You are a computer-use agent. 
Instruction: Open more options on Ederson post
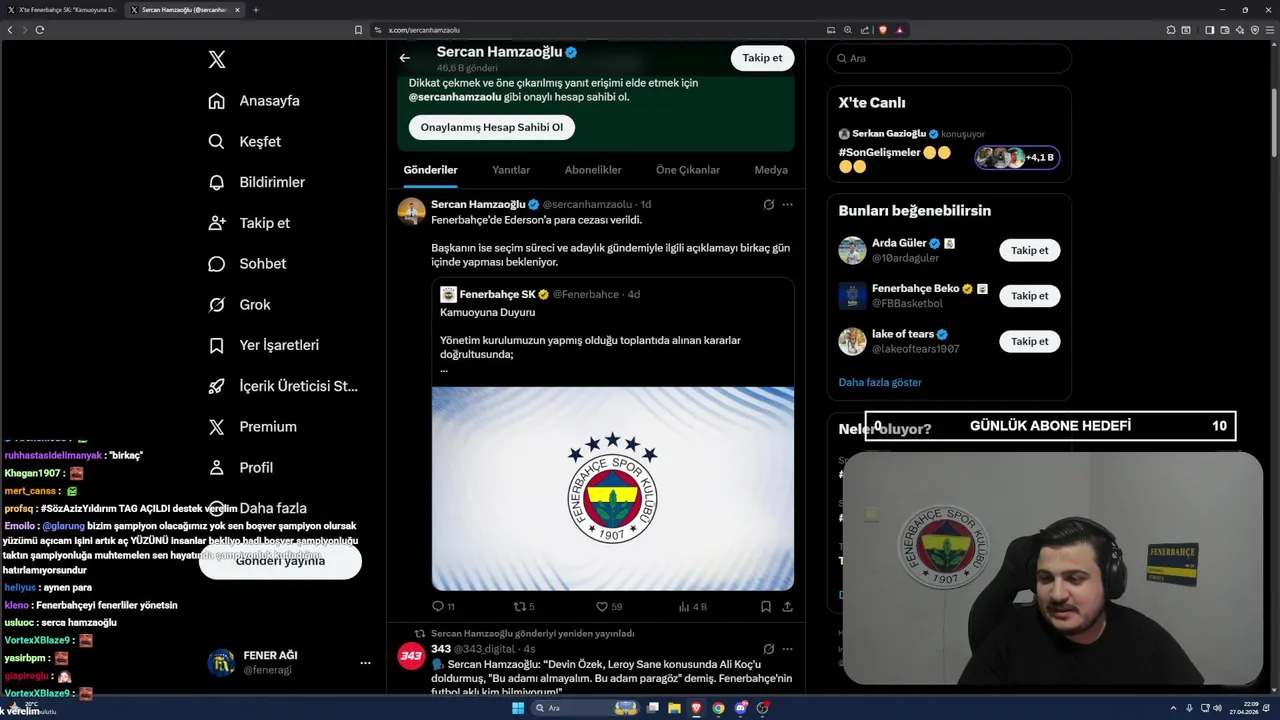pos(787,205)
